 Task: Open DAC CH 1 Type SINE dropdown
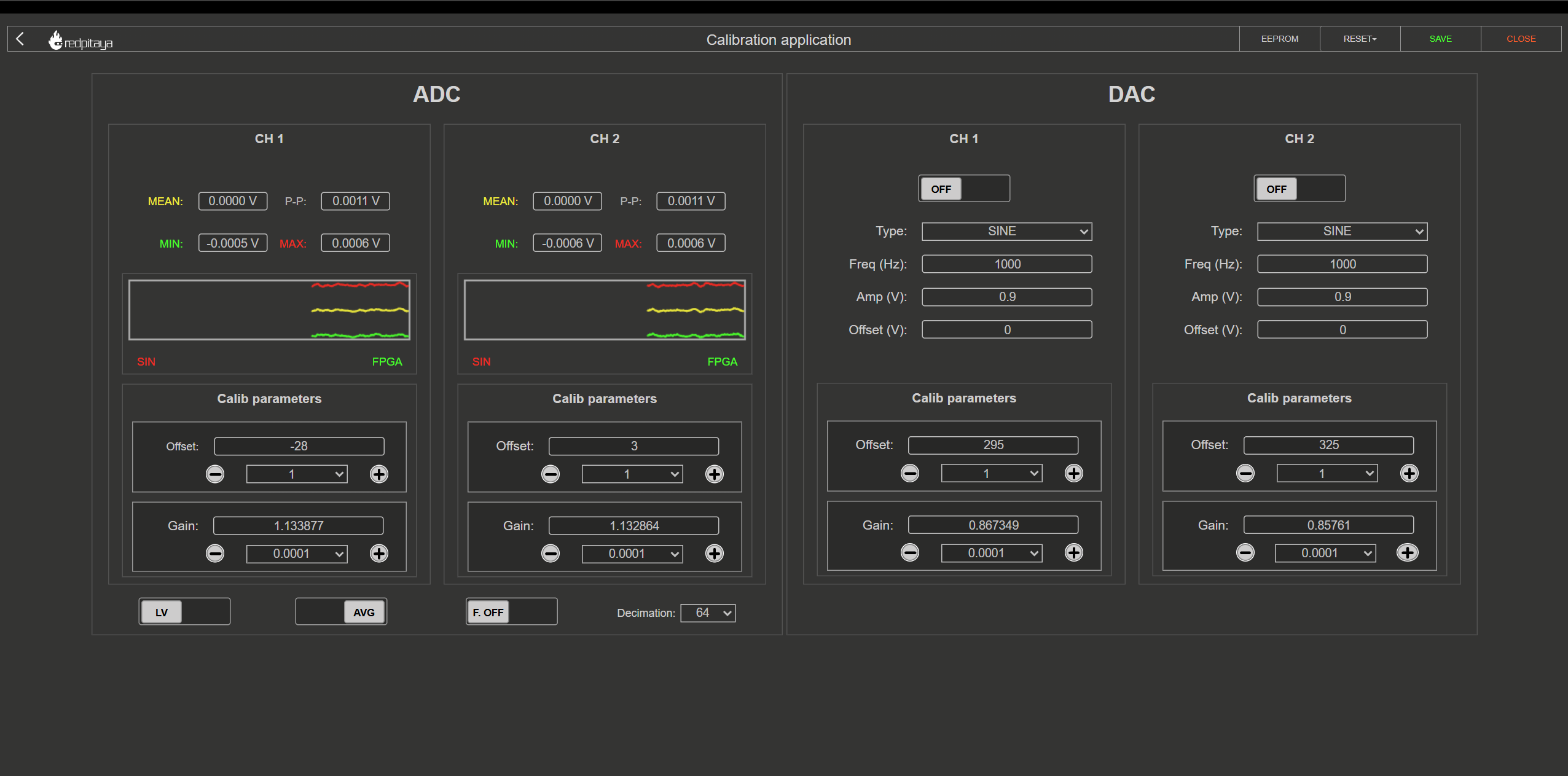pyautogui.click(x=1007, y=232)
